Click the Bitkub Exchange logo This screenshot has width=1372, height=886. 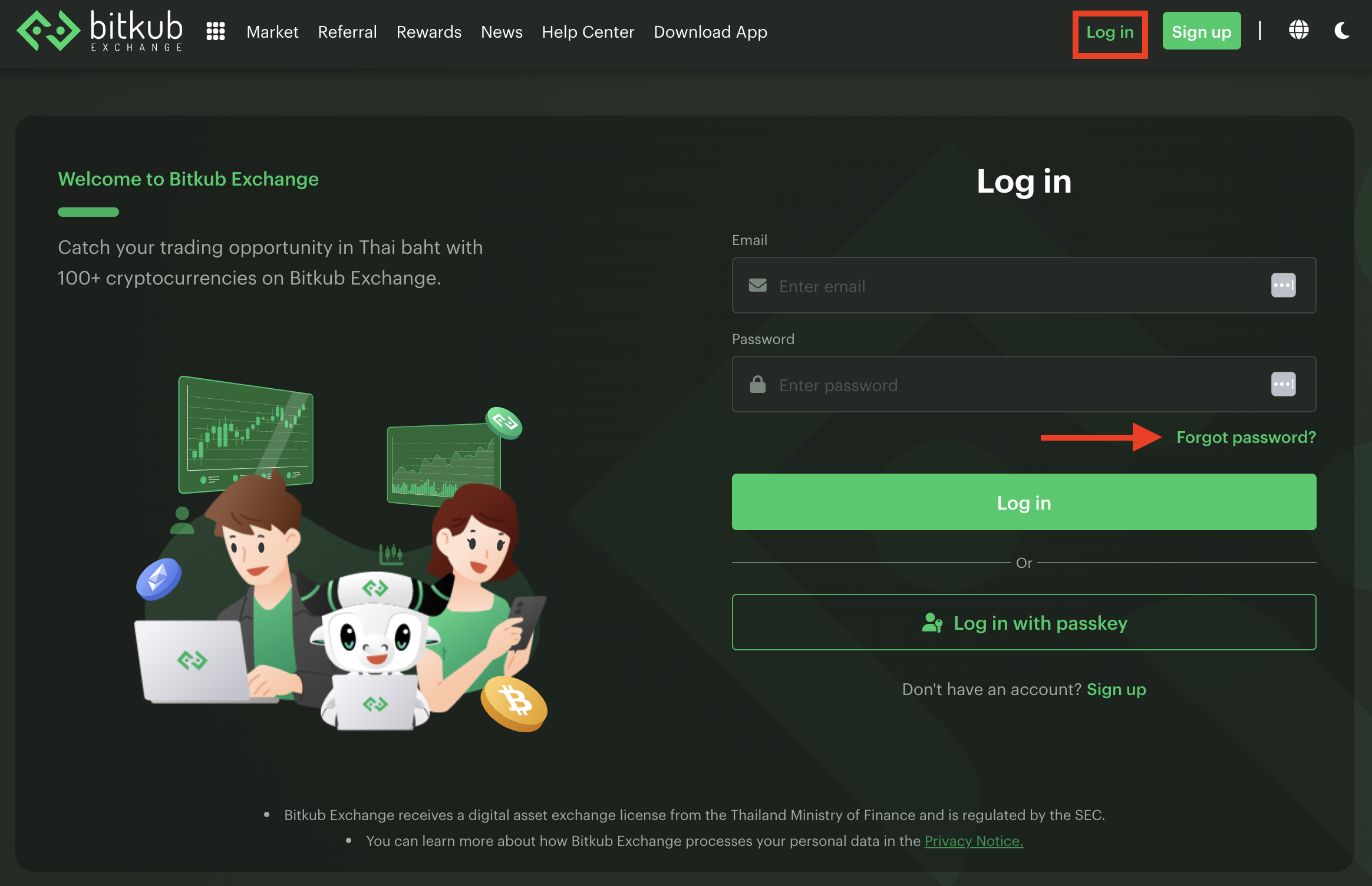tap(100, 31)
